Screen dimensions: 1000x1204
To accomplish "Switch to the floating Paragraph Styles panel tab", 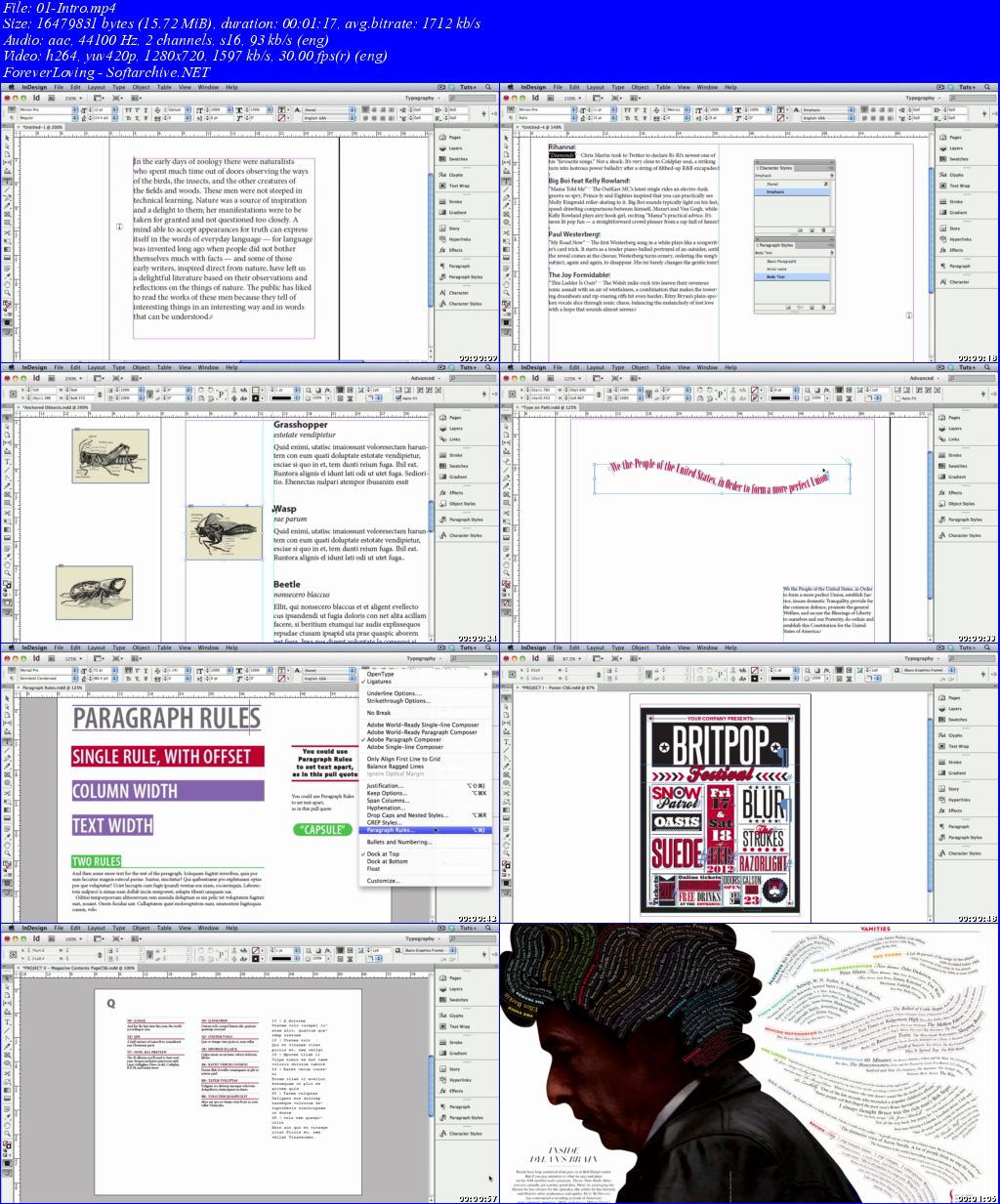I will 775,245.
